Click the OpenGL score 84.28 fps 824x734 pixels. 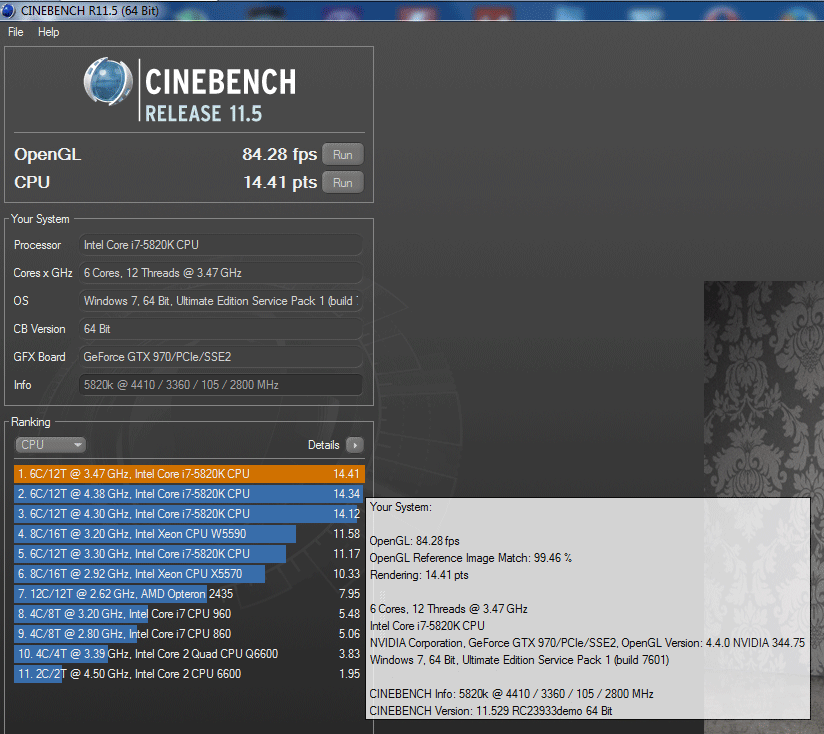(x=280, y=154)
